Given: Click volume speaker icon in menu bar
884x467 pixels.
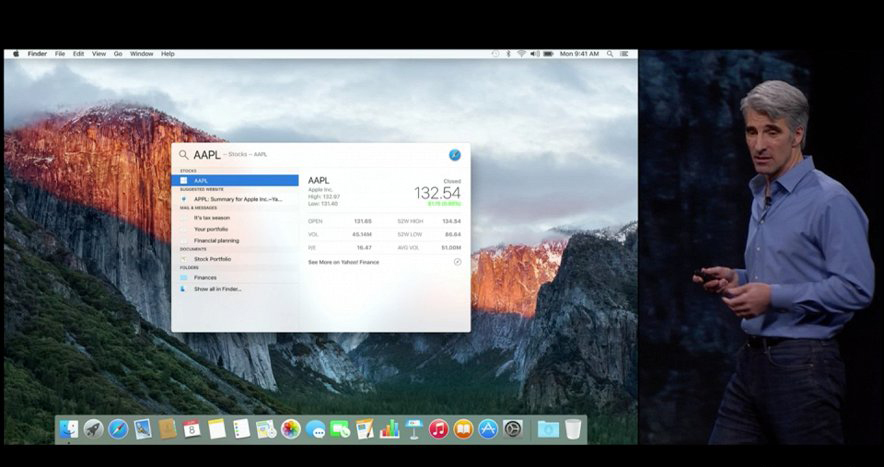Looking at the screenshot, I should (x=534, y=54).
